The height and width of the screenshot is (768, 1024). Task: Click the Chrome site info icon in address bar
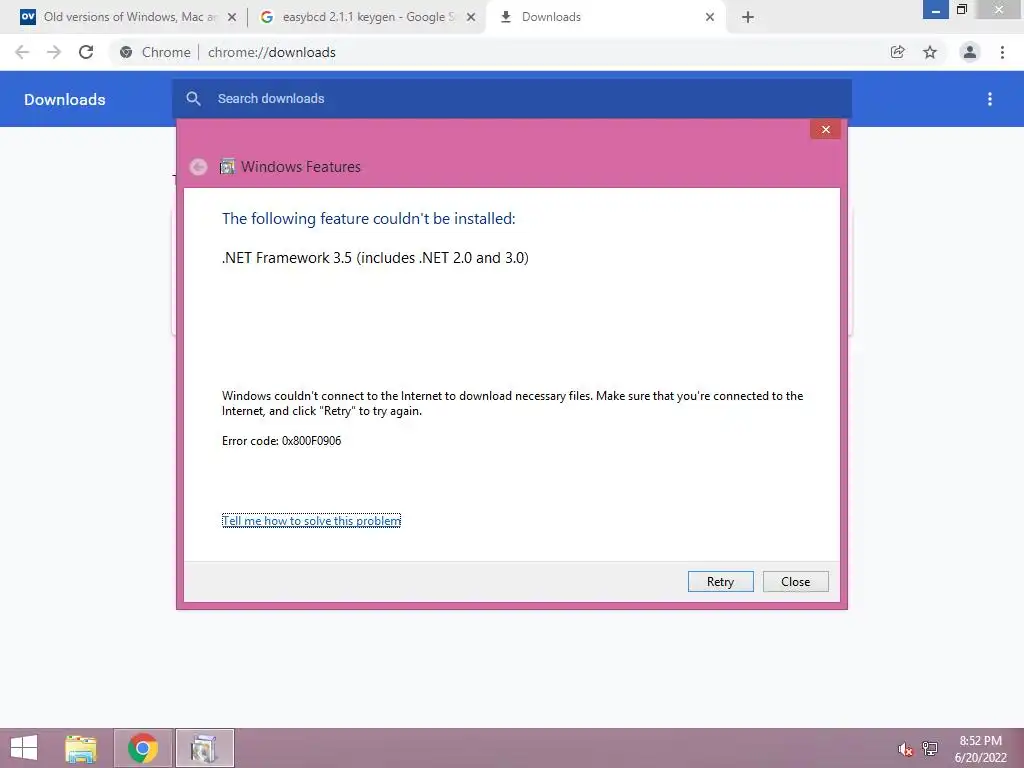pos(126,52)
